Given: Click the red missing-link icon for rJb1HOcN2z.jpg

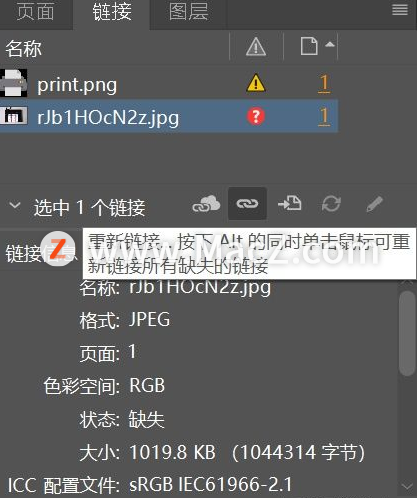Looking at the screenshot, I should pos(256,116).
